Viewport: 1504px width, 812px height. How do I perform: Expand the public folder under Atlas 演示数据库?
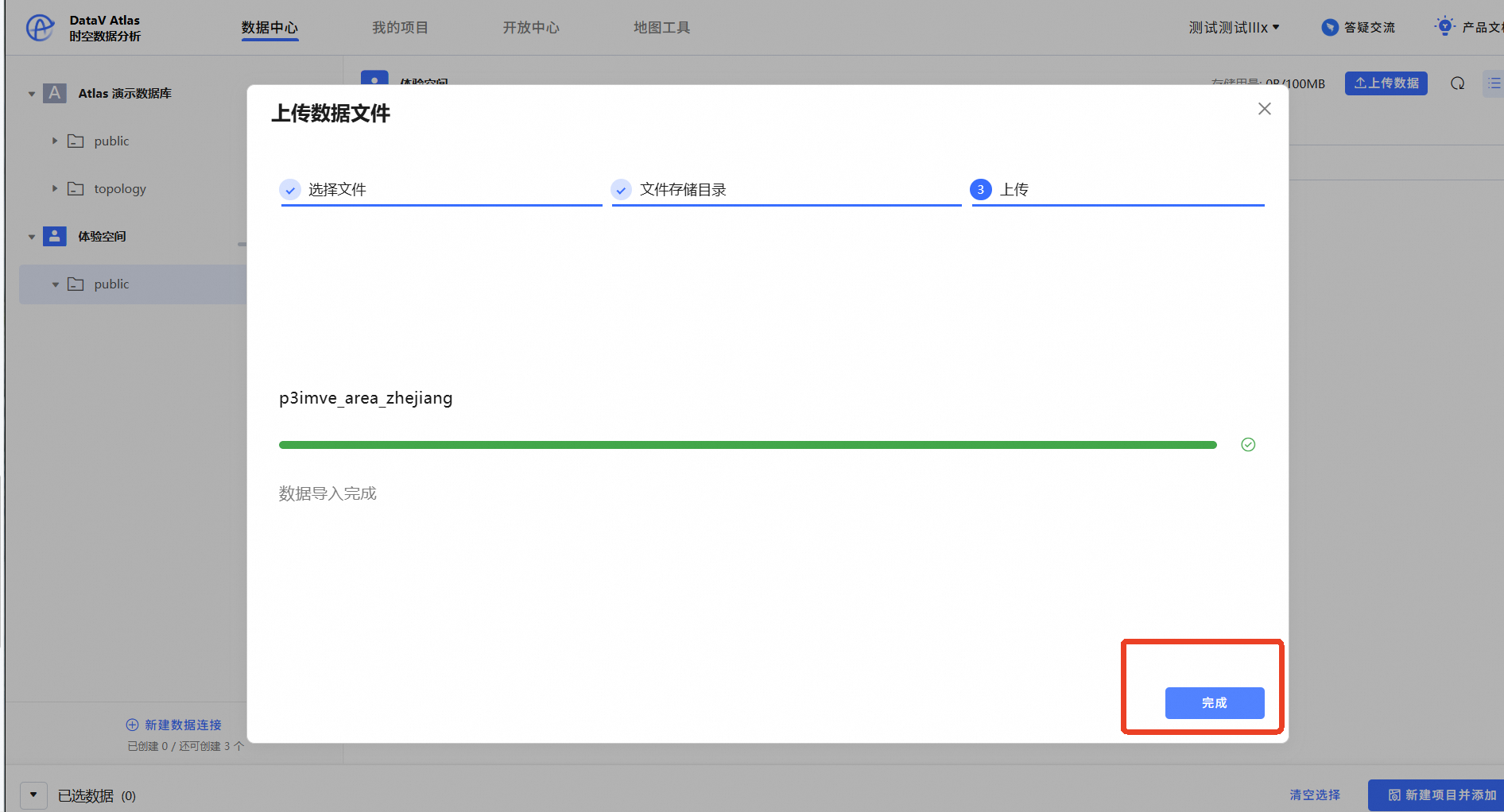pyautogui.click(x=55, y=141)
